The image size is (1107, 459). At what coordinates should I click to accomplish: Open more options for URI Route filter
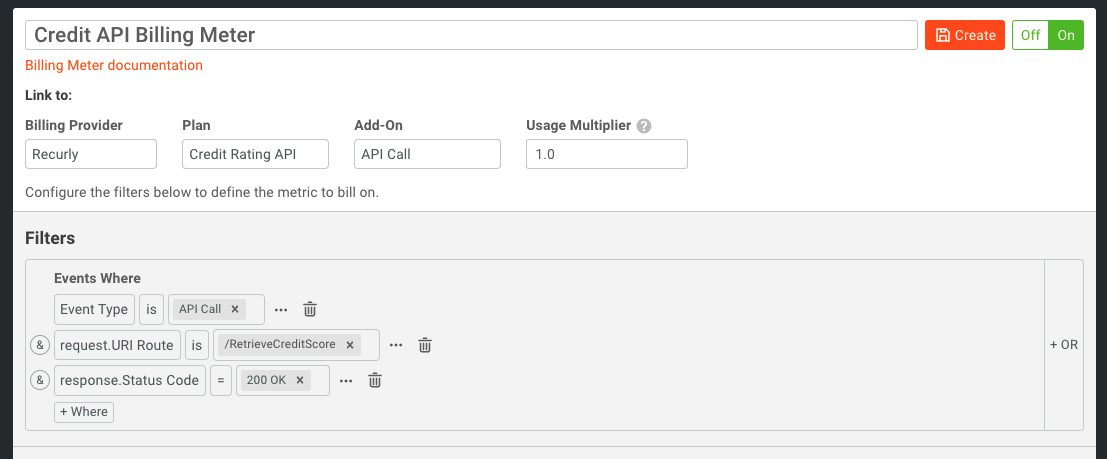396,345
